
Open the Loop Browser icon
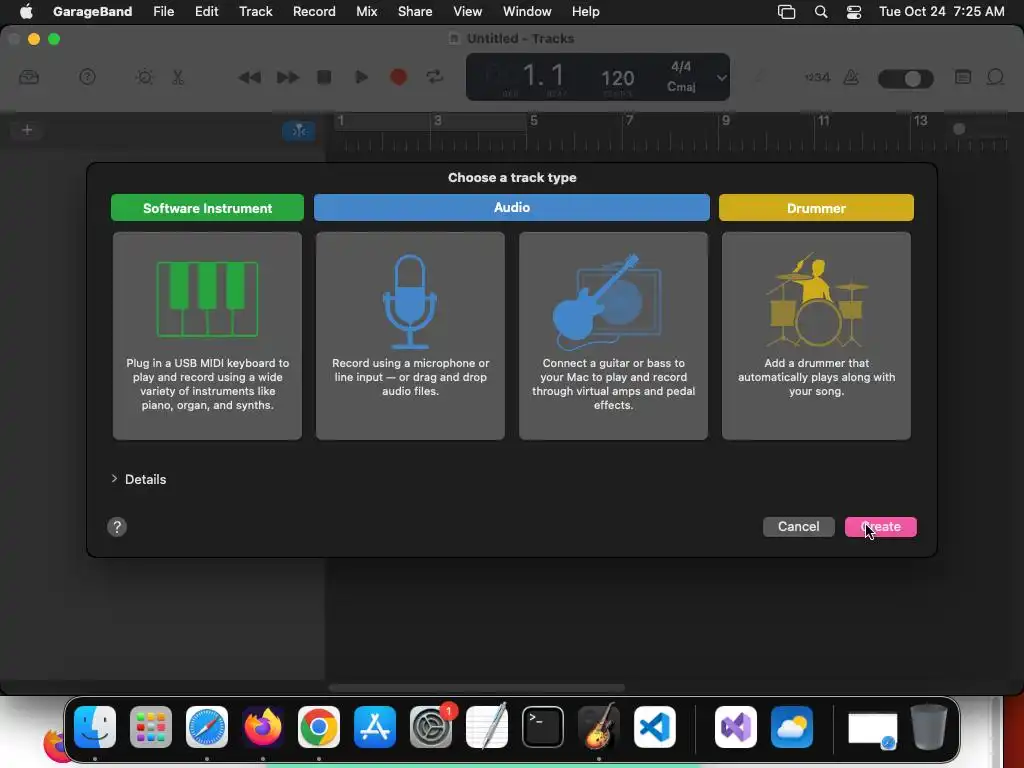click(x=995, y=78)
